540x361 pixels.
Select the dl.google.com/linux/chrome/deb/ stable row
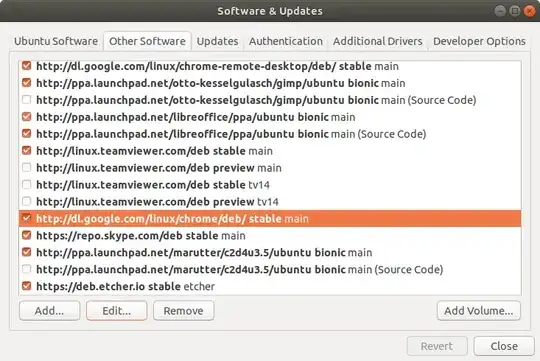coord(270,218)
